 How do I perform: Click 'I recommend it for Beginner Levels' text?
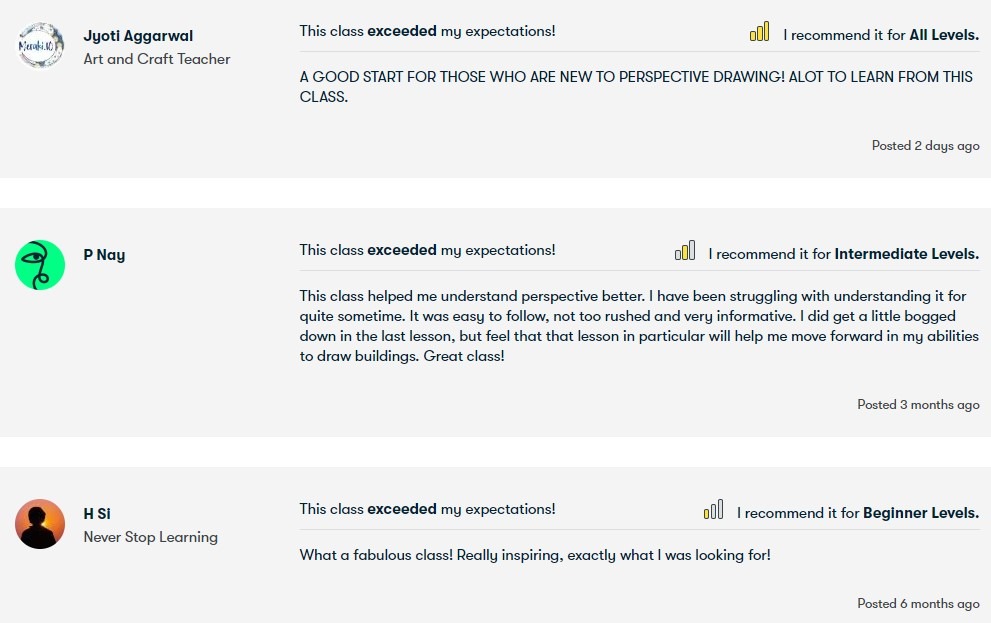(x=857, y=513)
